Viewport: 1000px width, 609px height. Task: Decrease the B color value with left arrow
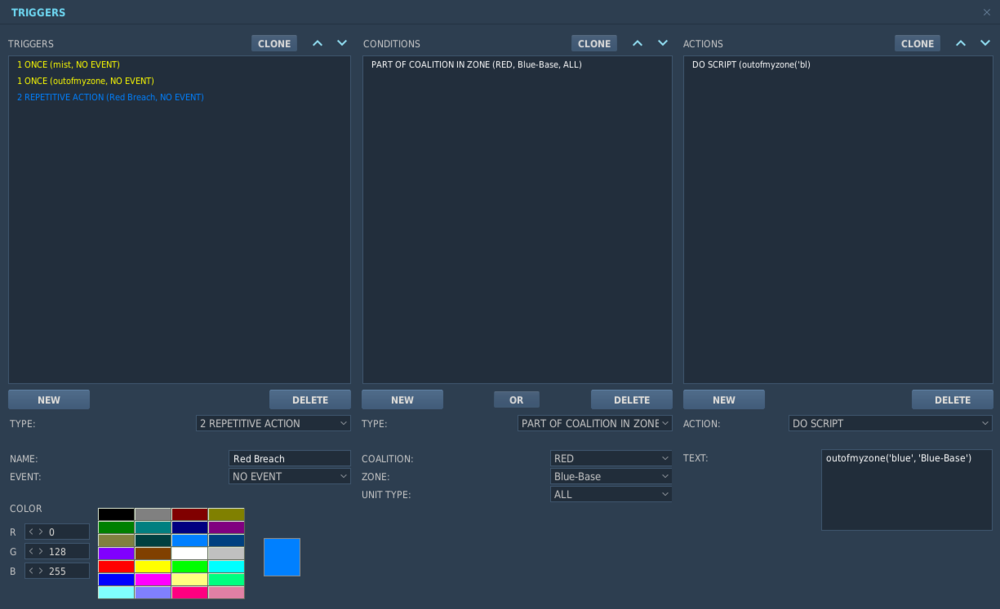pyautogui.click(x=31, y=571)
